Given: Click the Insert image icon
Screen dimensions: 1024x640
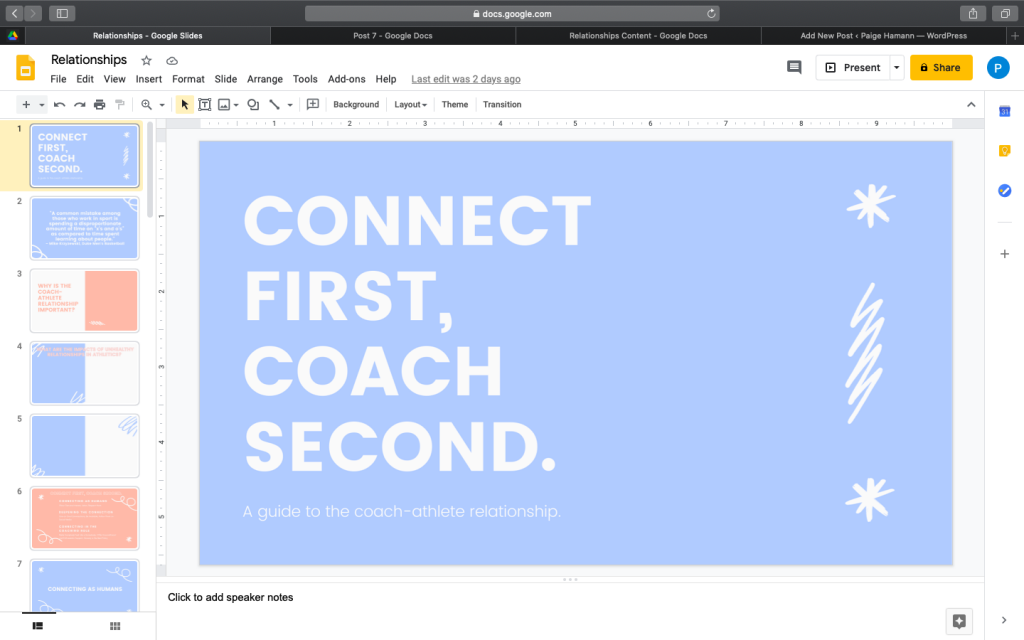Looking at the screenshot, I should [224, 104].
